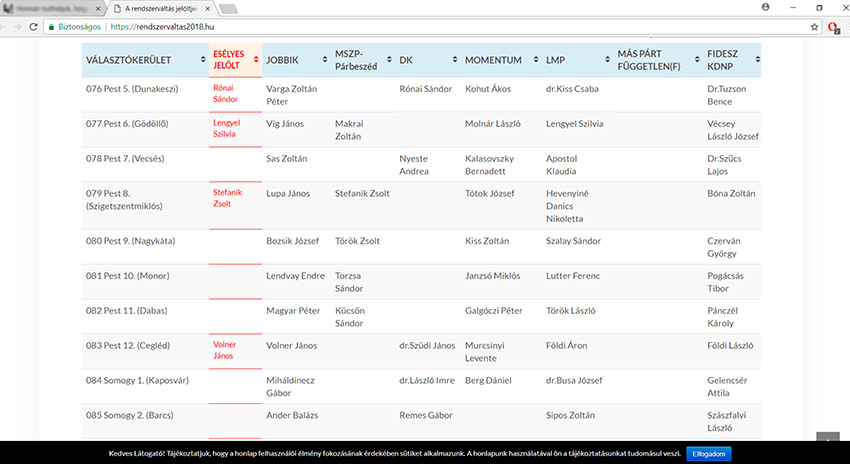
Task: Close the 'A rendszerváltás jelöltjei' tab
Action: pos(208,9)
